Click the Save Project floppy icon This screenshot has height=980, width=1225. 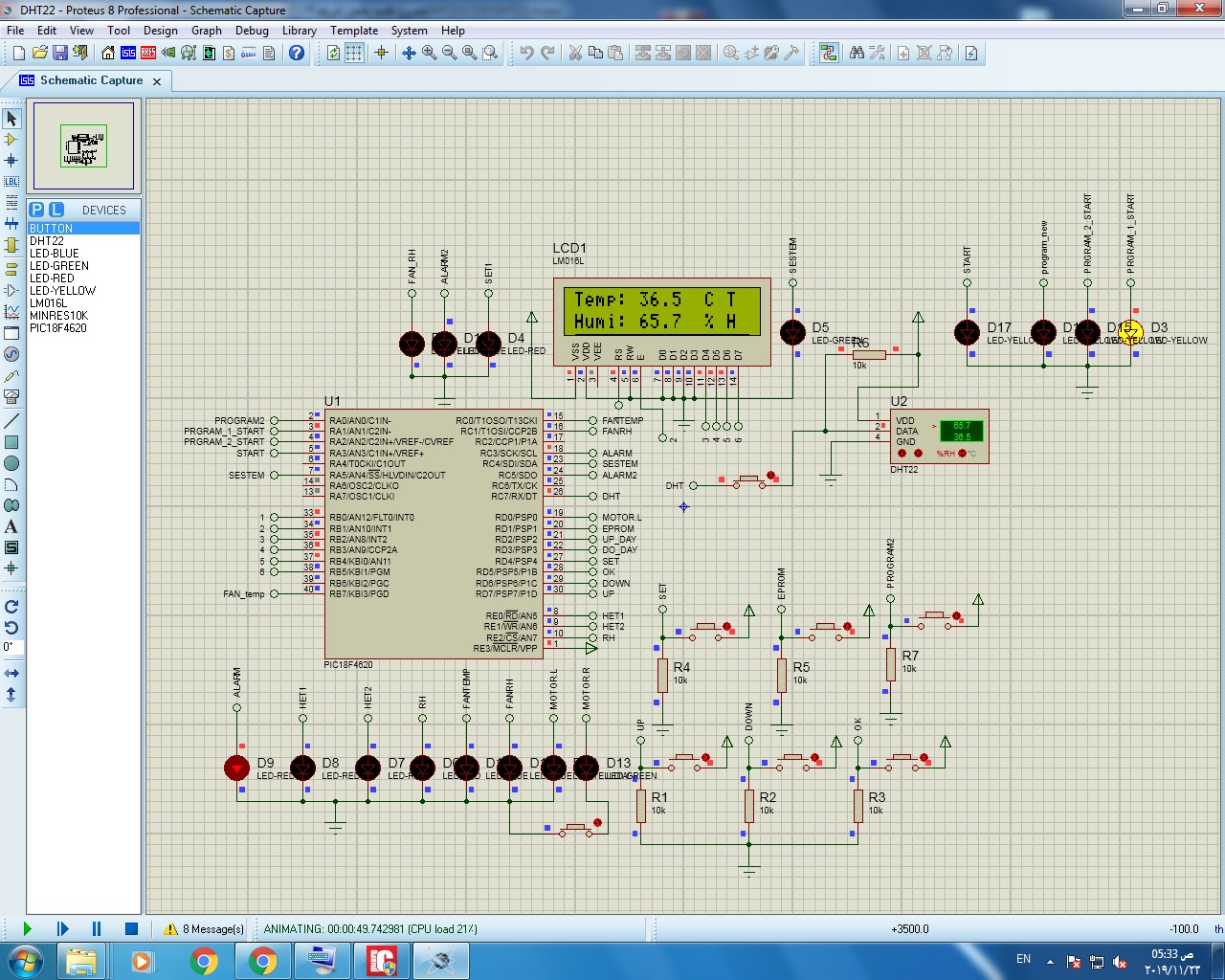pyautogui.click(x=59, y=53)
